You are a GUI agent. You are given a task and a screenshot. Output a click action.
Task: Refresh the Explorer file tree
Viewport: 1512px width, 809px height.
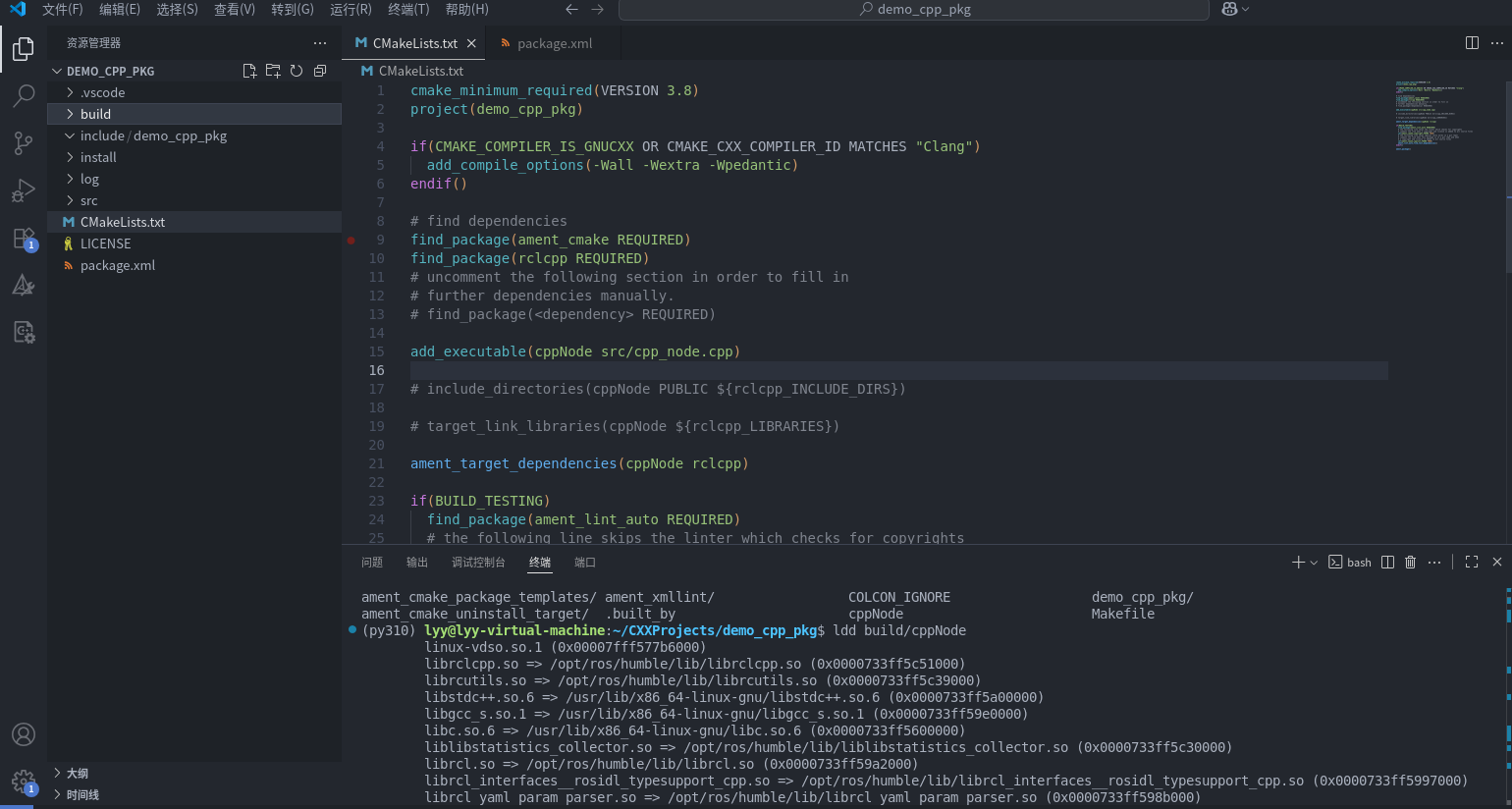pyautogui.click(x=297, y=71)
